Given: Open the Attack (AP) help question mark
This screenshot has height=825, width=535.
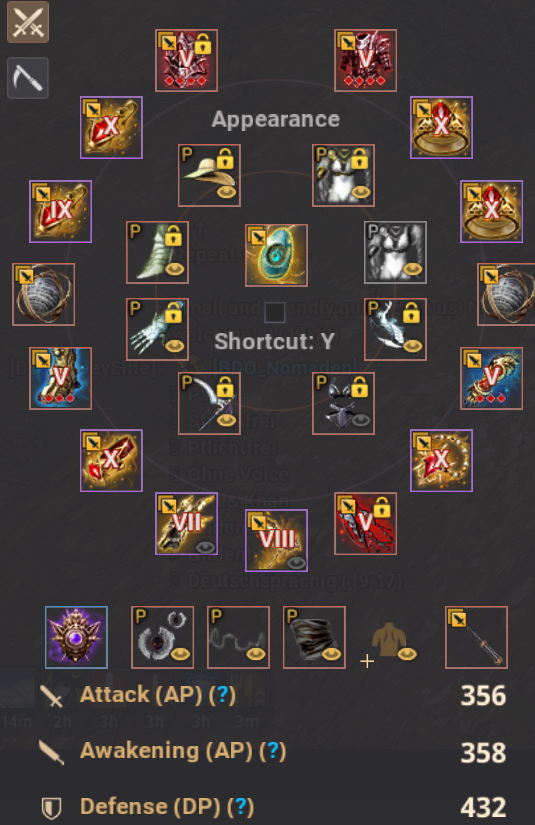Looking at the screenshot, I should coord(222,695).
